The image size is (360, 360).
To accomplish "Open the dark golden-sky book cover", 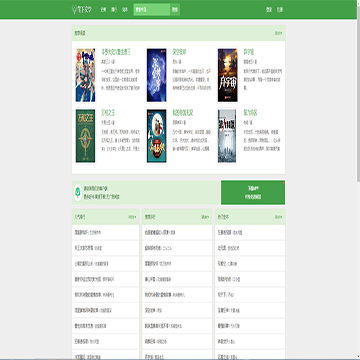I will tap(228, 75).
